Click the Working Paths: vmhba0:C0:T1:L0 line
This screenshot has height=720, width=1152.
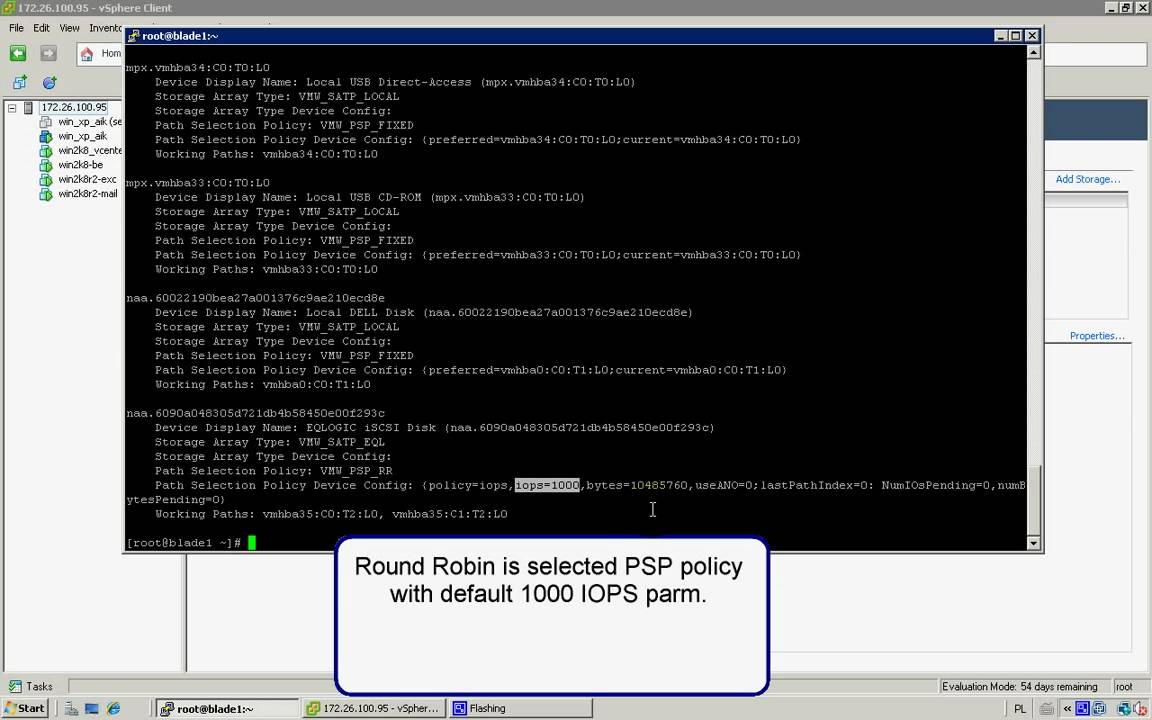pyautogui.click(x=262, y=384)
